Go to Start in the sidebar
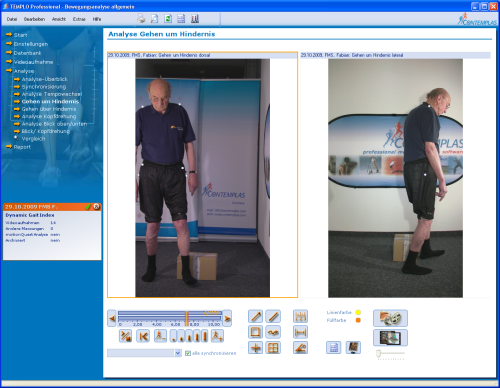The width and height of the screenshot is (500, 388). tap(20, 35)
